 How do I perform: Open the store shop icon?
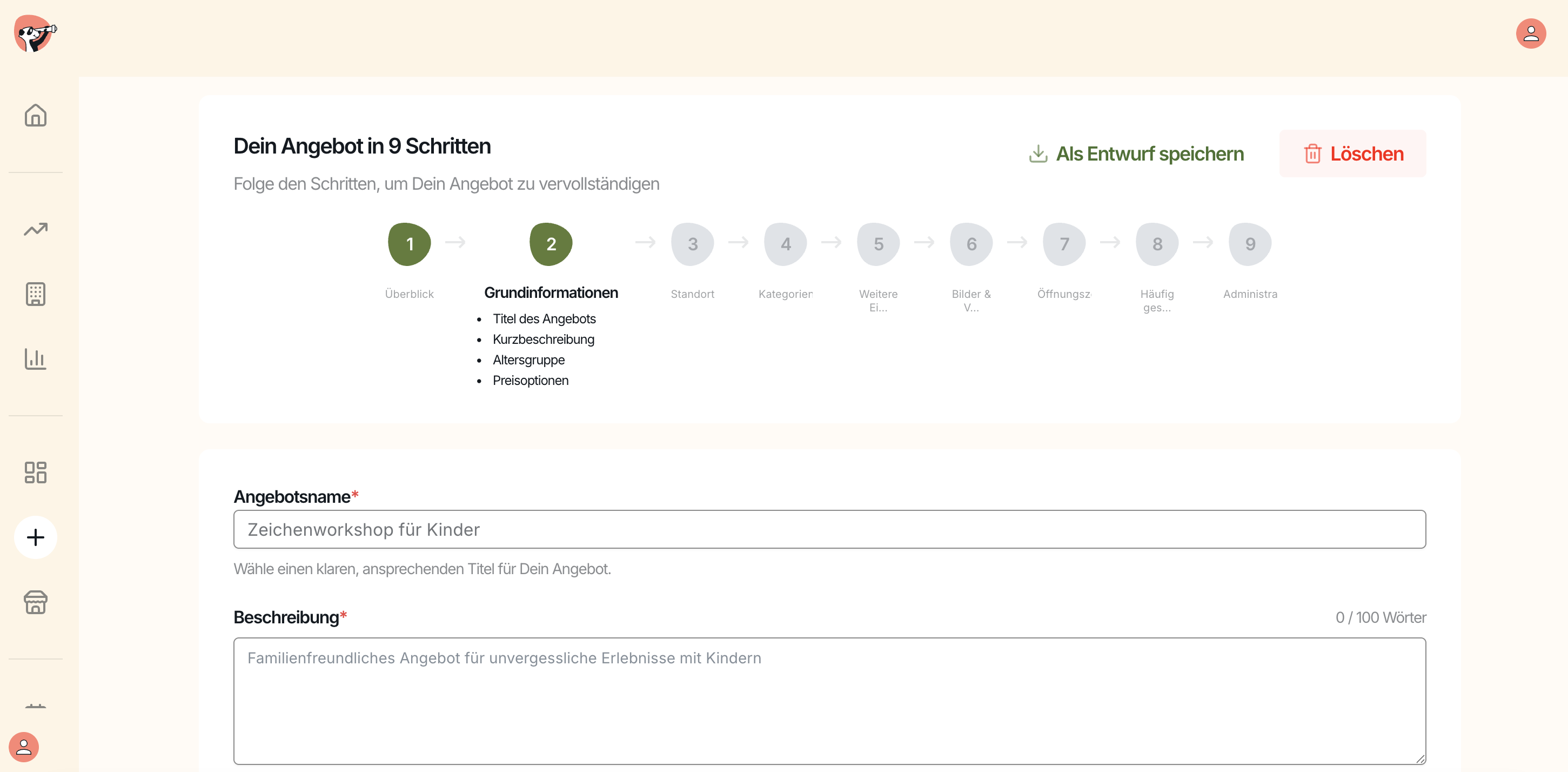[35, 602]
